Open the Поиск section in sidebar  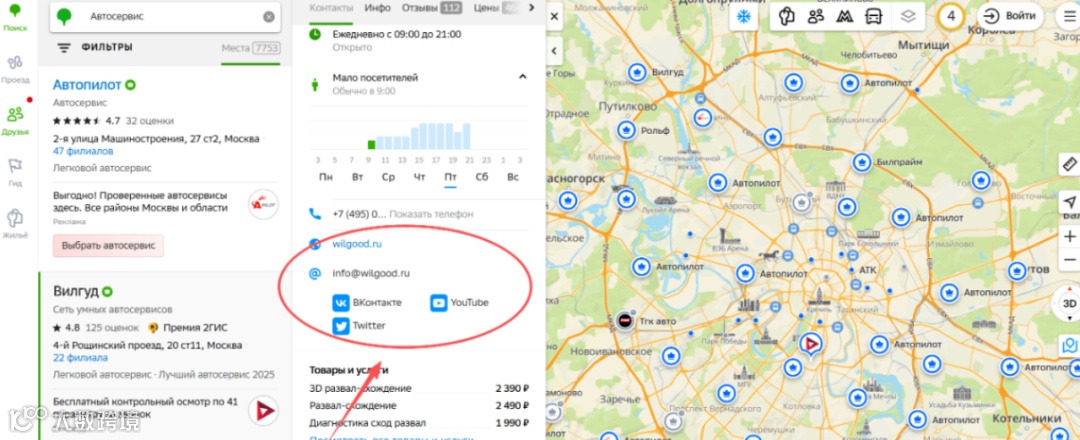click(15, 17)
